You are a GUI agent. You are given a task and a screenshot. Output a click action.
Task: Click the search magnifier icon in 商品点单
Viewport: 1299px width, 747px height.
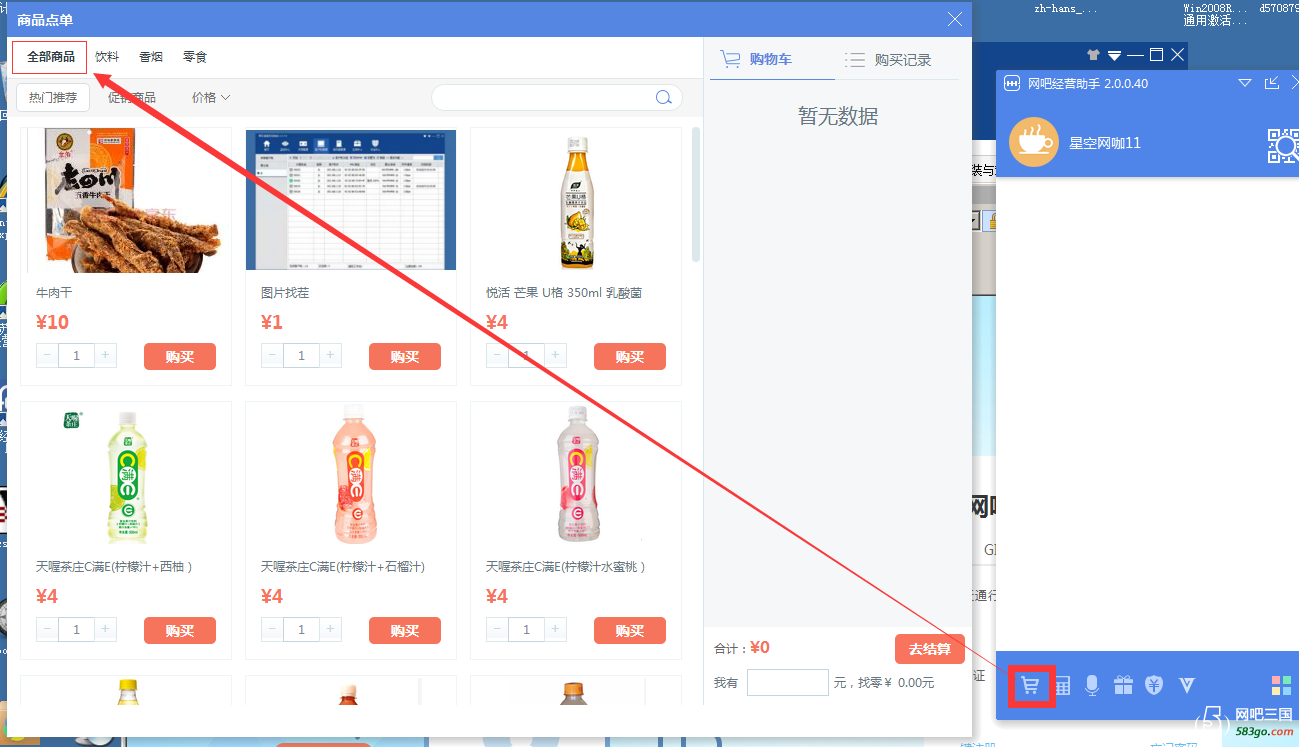point(663,97)
